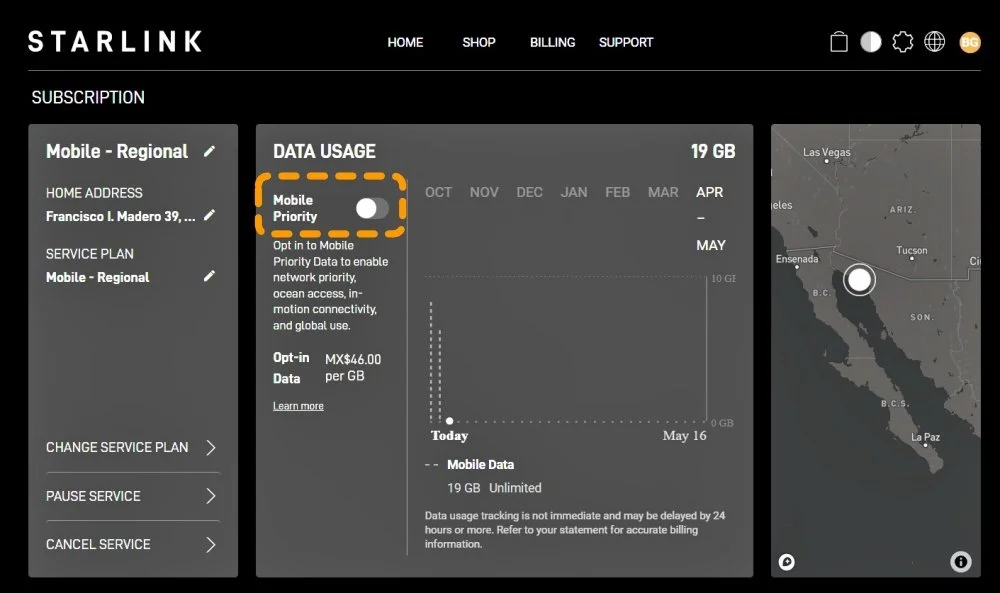
Task: Click the Las Vegas label on map
Action: pos(827,152)
